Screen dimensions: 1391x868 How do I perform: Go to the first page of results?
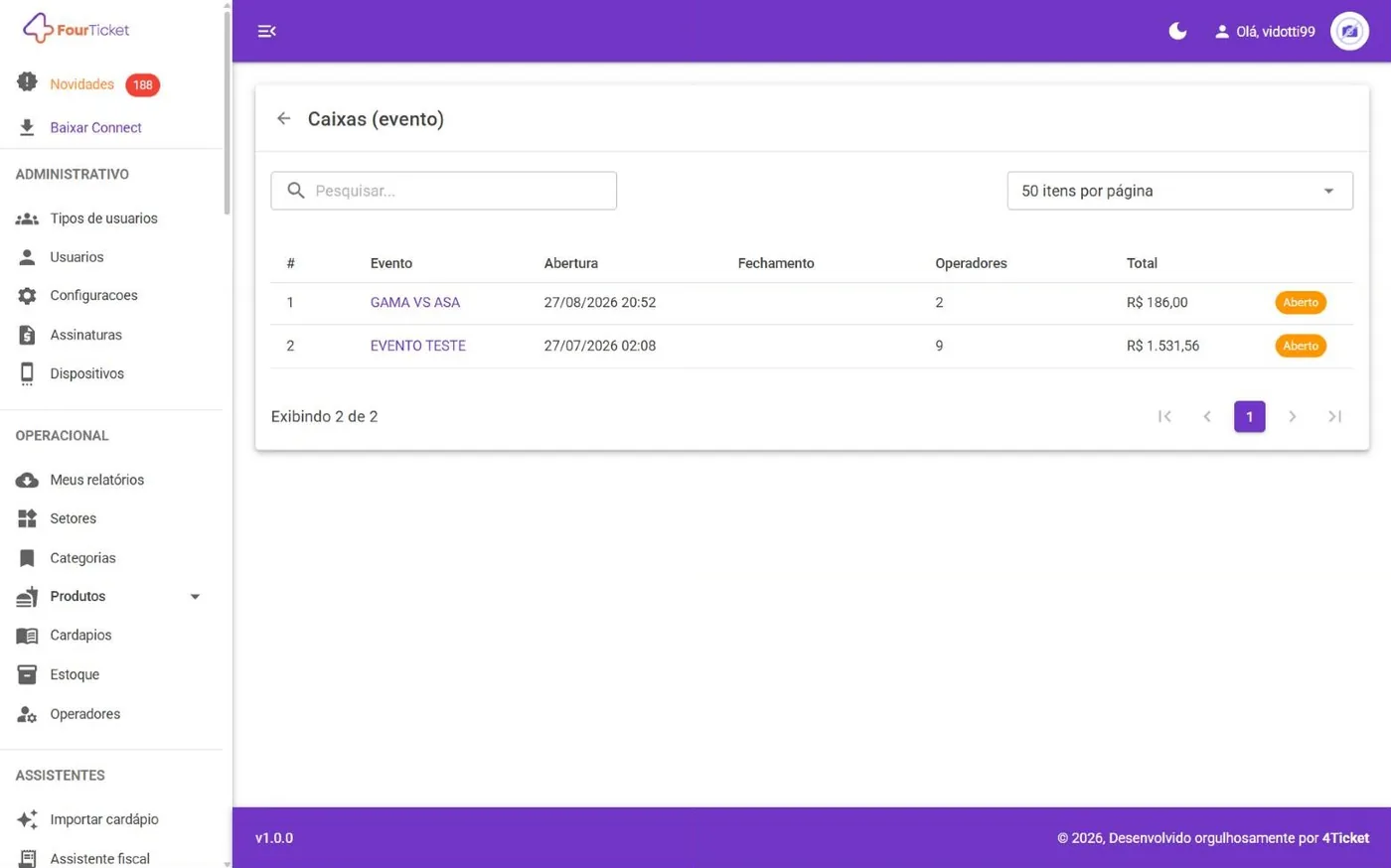pos(1164,416)
